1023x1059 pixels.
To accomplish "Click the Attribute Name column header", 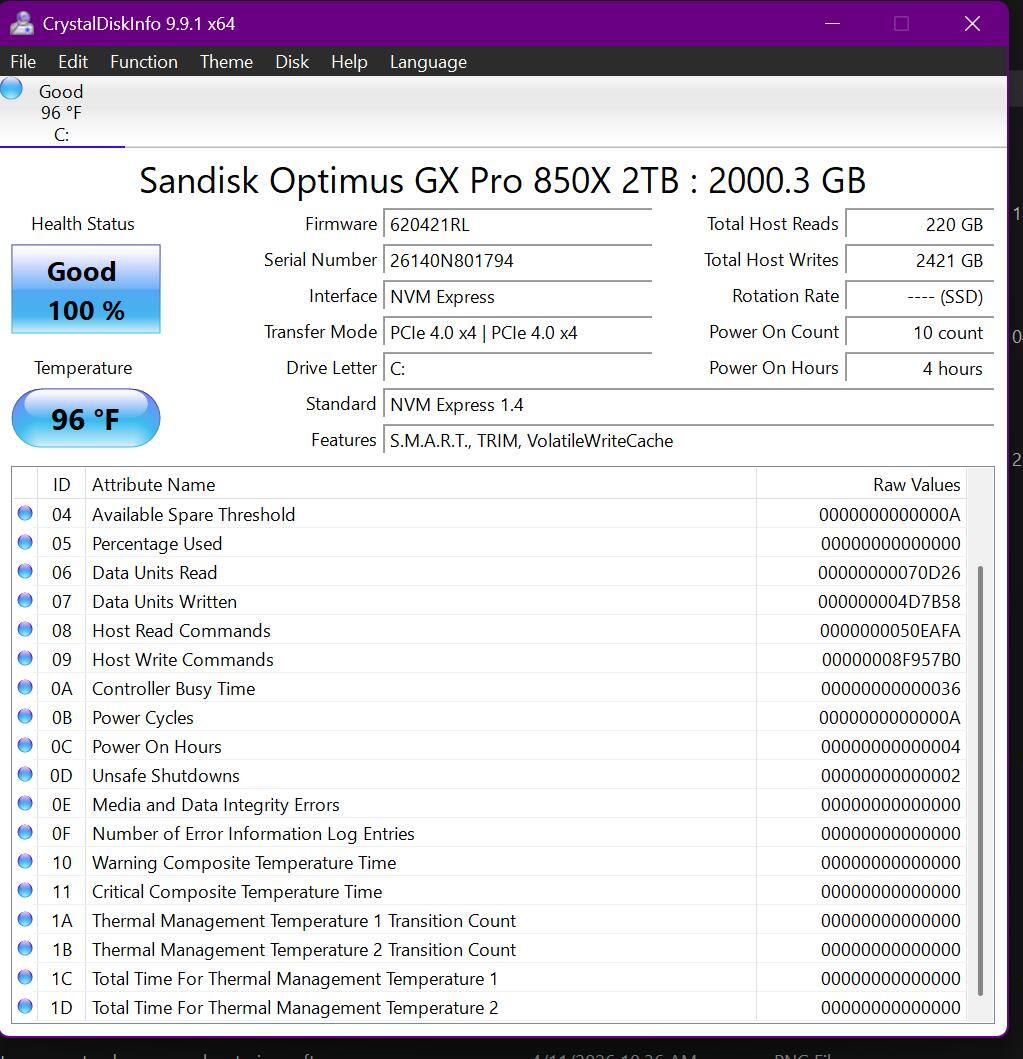I will pyautogui.click(x=421, y=484).
